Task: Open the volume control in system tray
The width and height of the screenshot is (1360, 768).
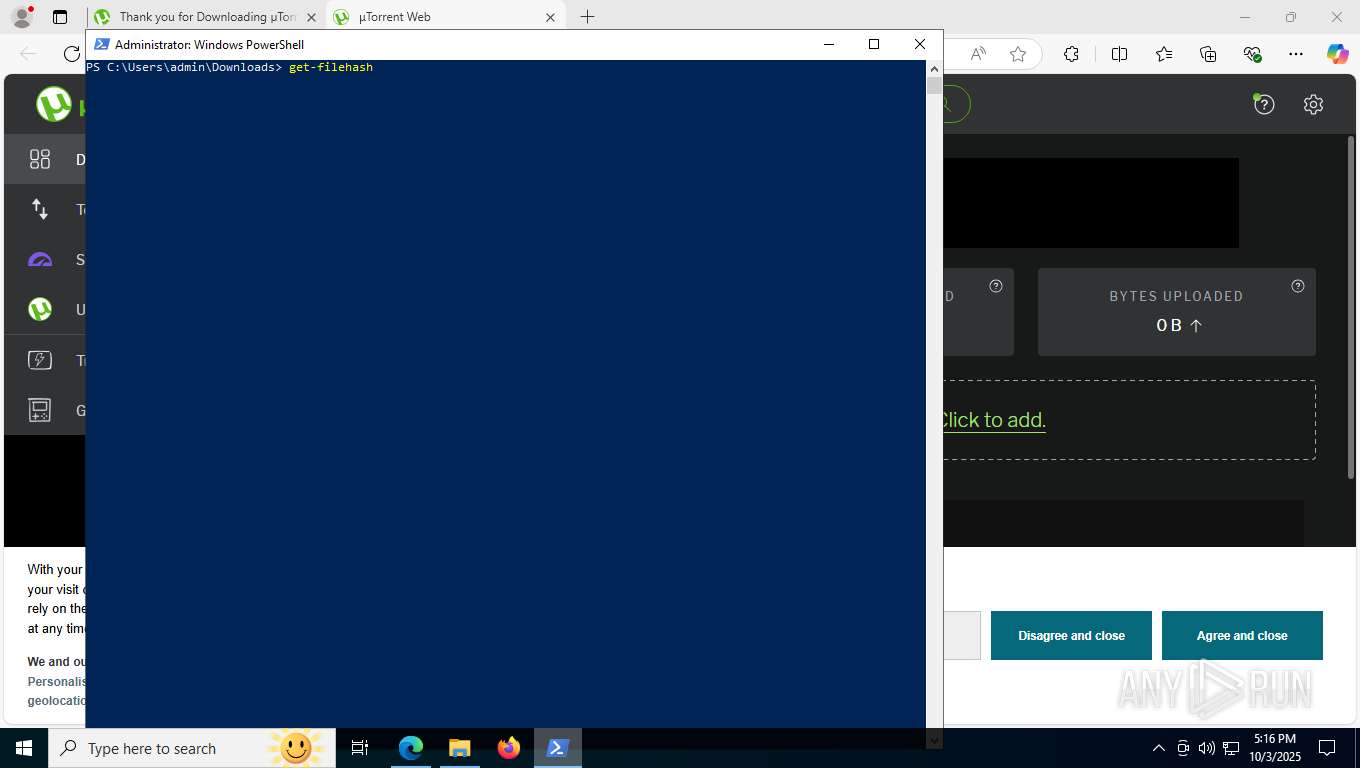Action: (1206, 748)
